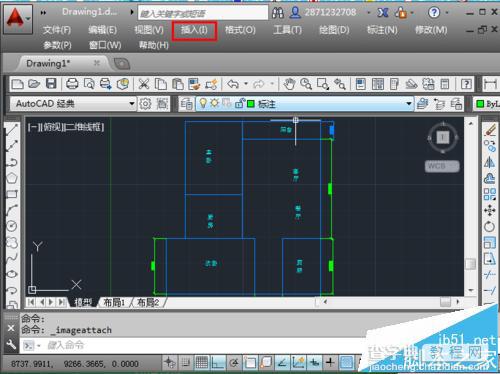
Task: Open the 插入(I) menu
Action: pyautogui.click(x=194, y=30)
